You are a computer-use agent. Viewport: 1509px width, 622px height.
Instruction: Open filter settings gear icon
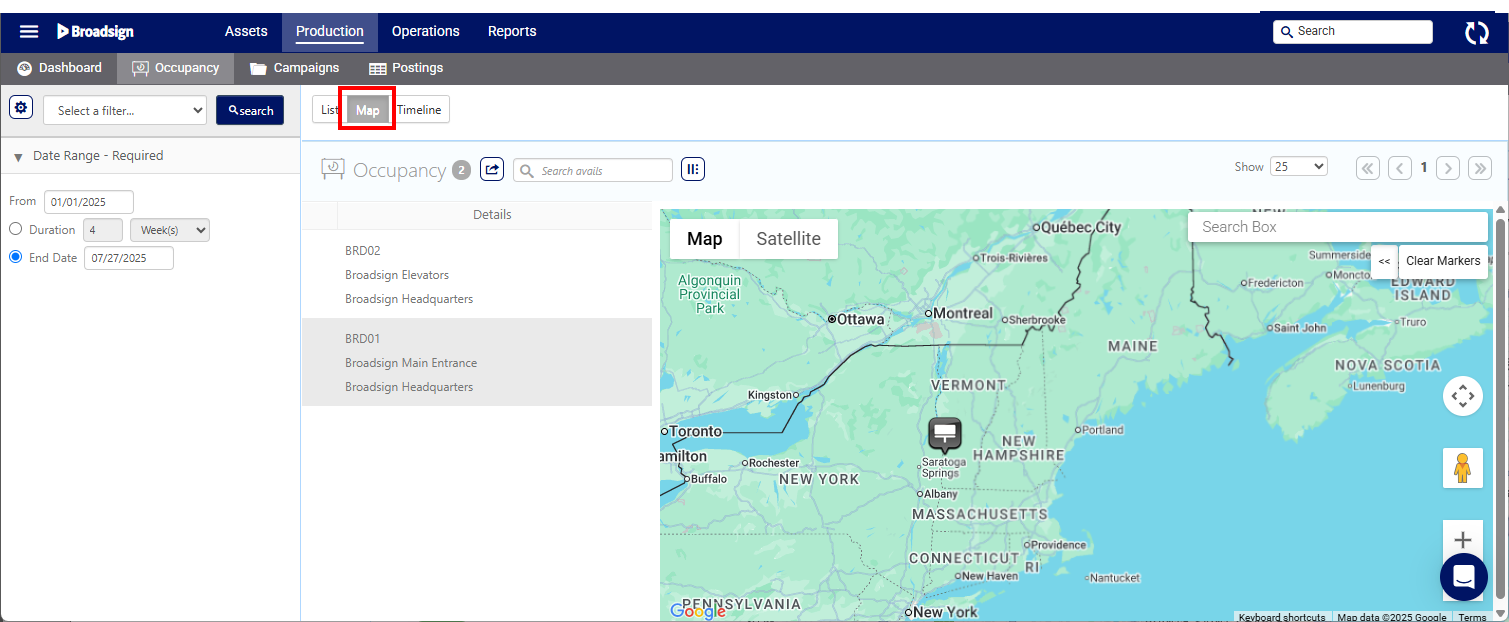21,108
